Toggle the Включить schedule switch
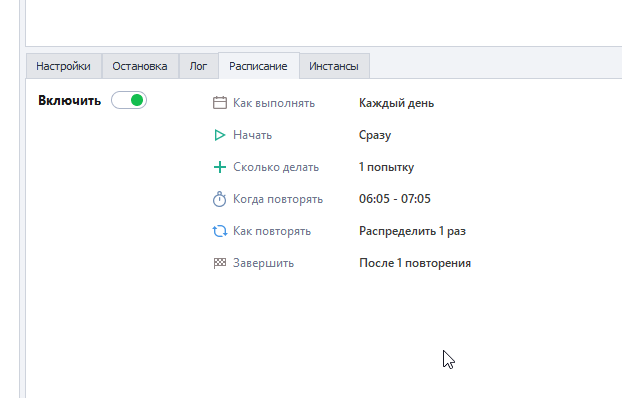Screen dimensions: 622x398 coord(129,100)
